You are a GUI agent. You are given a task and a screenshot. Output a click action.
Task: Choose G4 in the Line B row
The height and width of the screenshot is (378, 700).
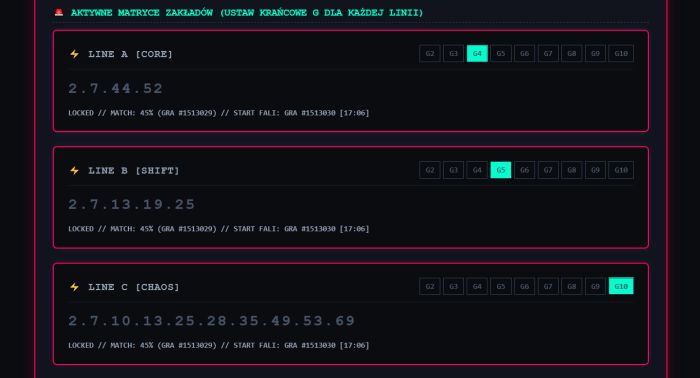click(x=477, y=170)
